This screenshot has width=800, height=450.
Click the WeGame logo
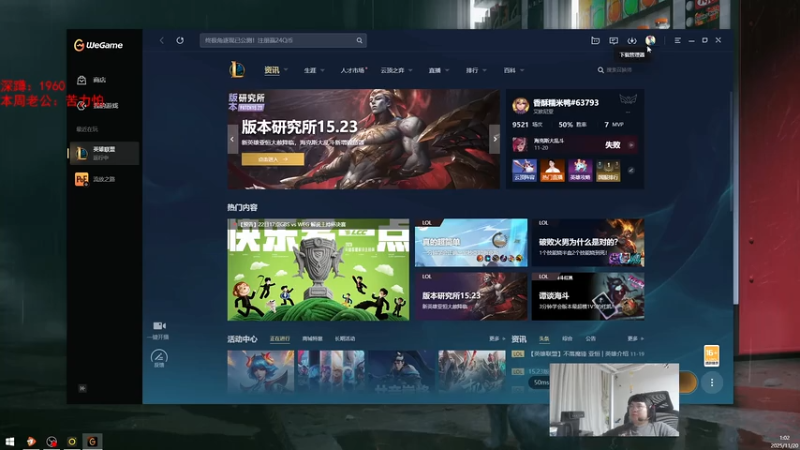pos(98,45)
